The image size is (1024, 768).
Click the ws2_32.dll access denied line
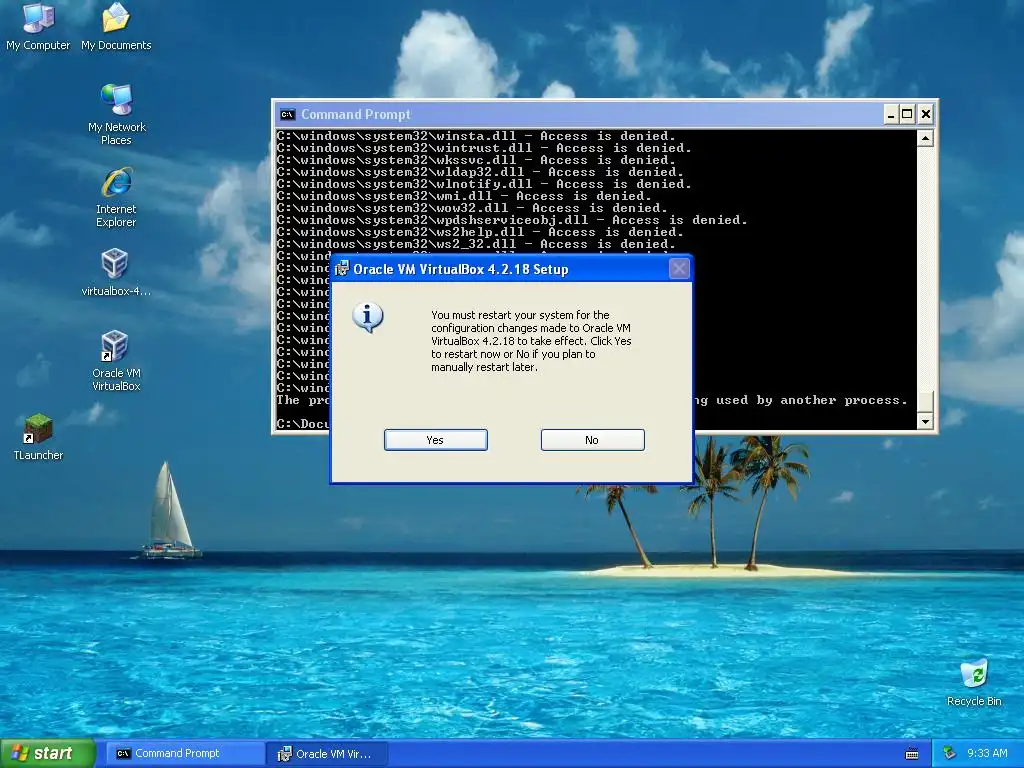point(476,244)
